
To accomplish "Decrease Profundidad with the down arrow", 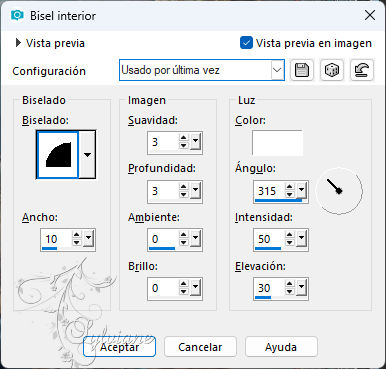I will pos(183,195).
